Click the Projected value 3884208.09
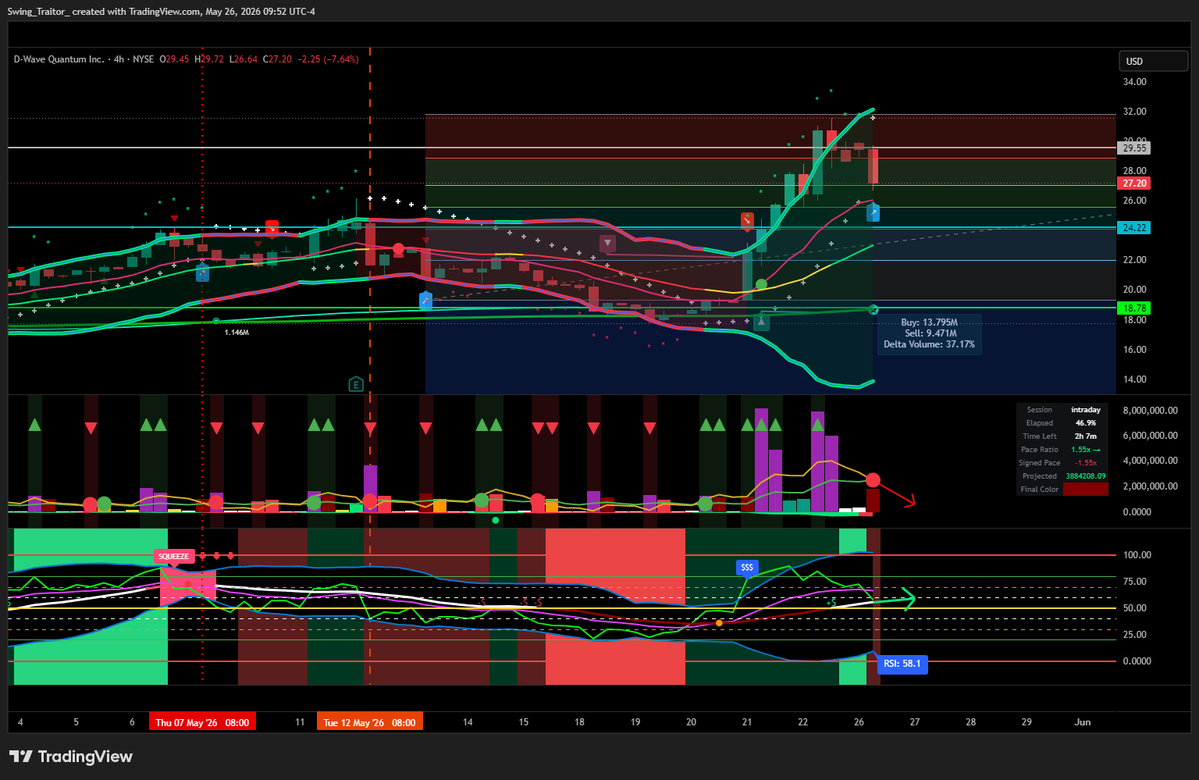This screenshot has height=780, width=1199. pyautogui.click(x=1086, y=476)
